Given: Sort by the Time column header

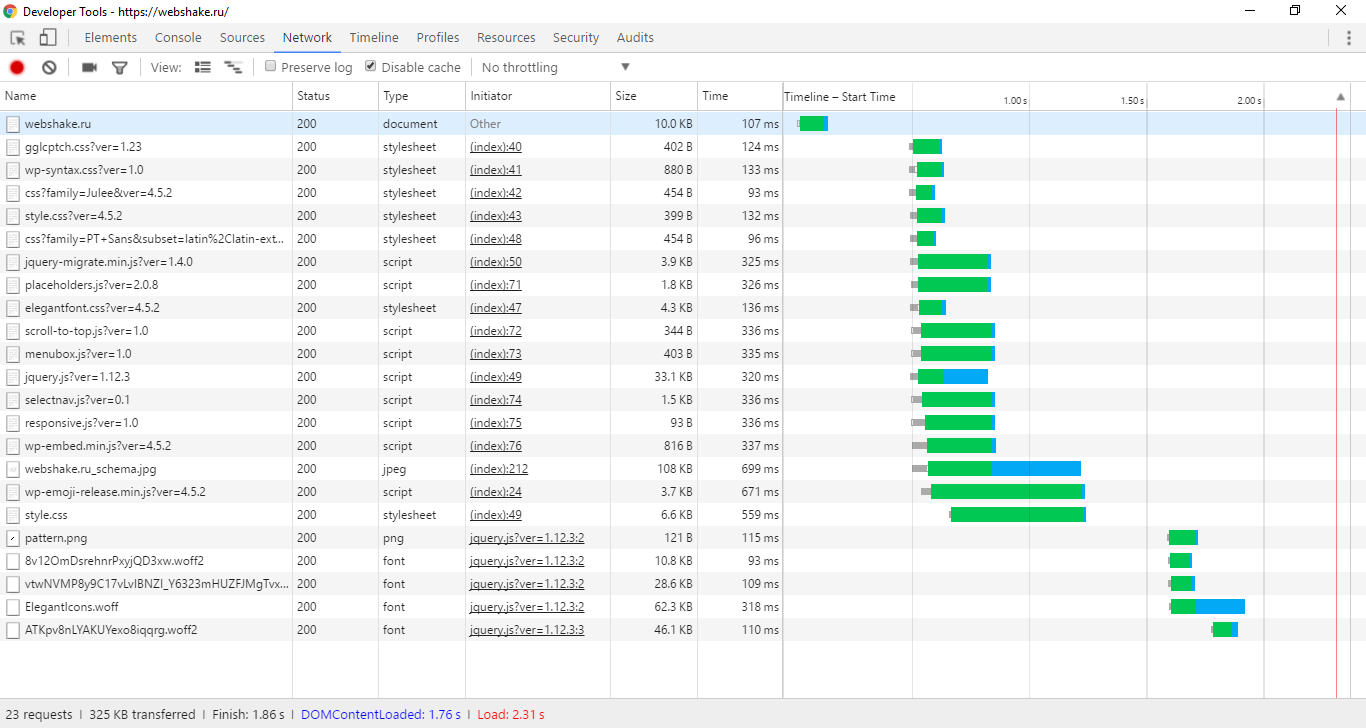Looking at the screenshot, I should (x=740, y=97).
